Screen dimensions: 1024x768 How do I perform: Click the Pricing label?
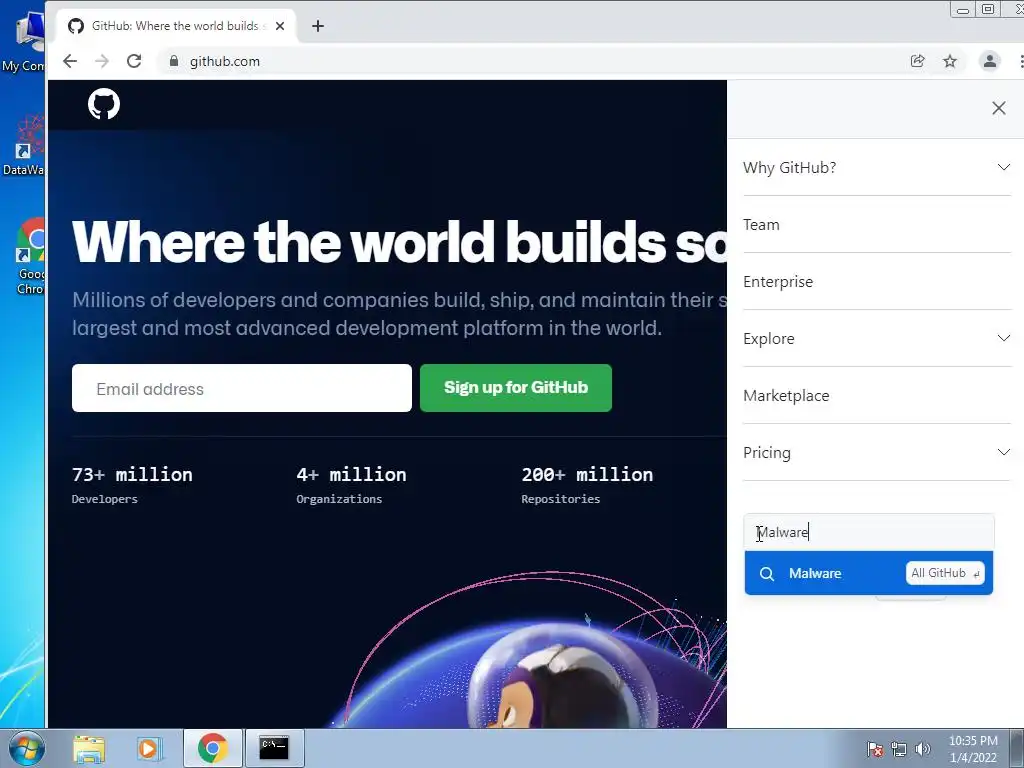click(767, 453)
